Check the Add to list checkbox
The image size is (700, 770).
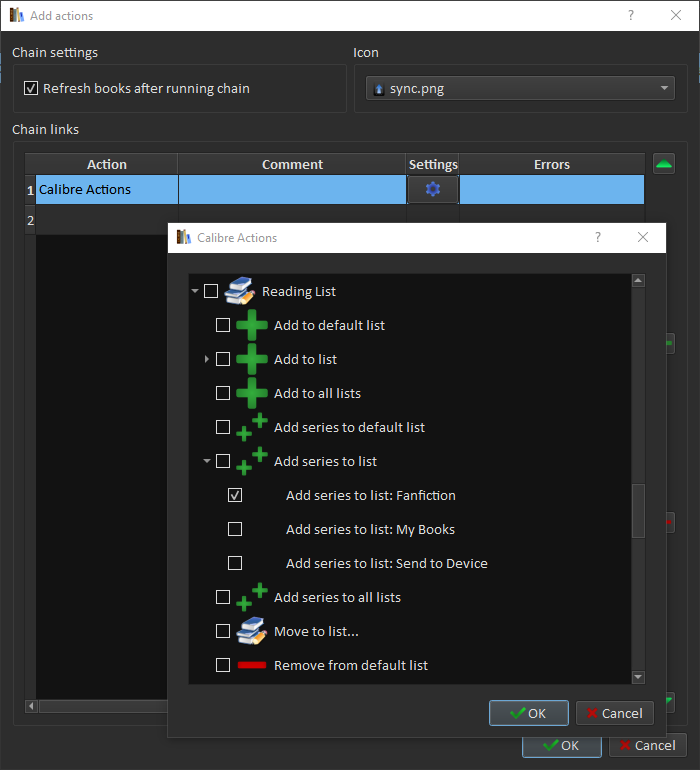[x=223, y=359]
